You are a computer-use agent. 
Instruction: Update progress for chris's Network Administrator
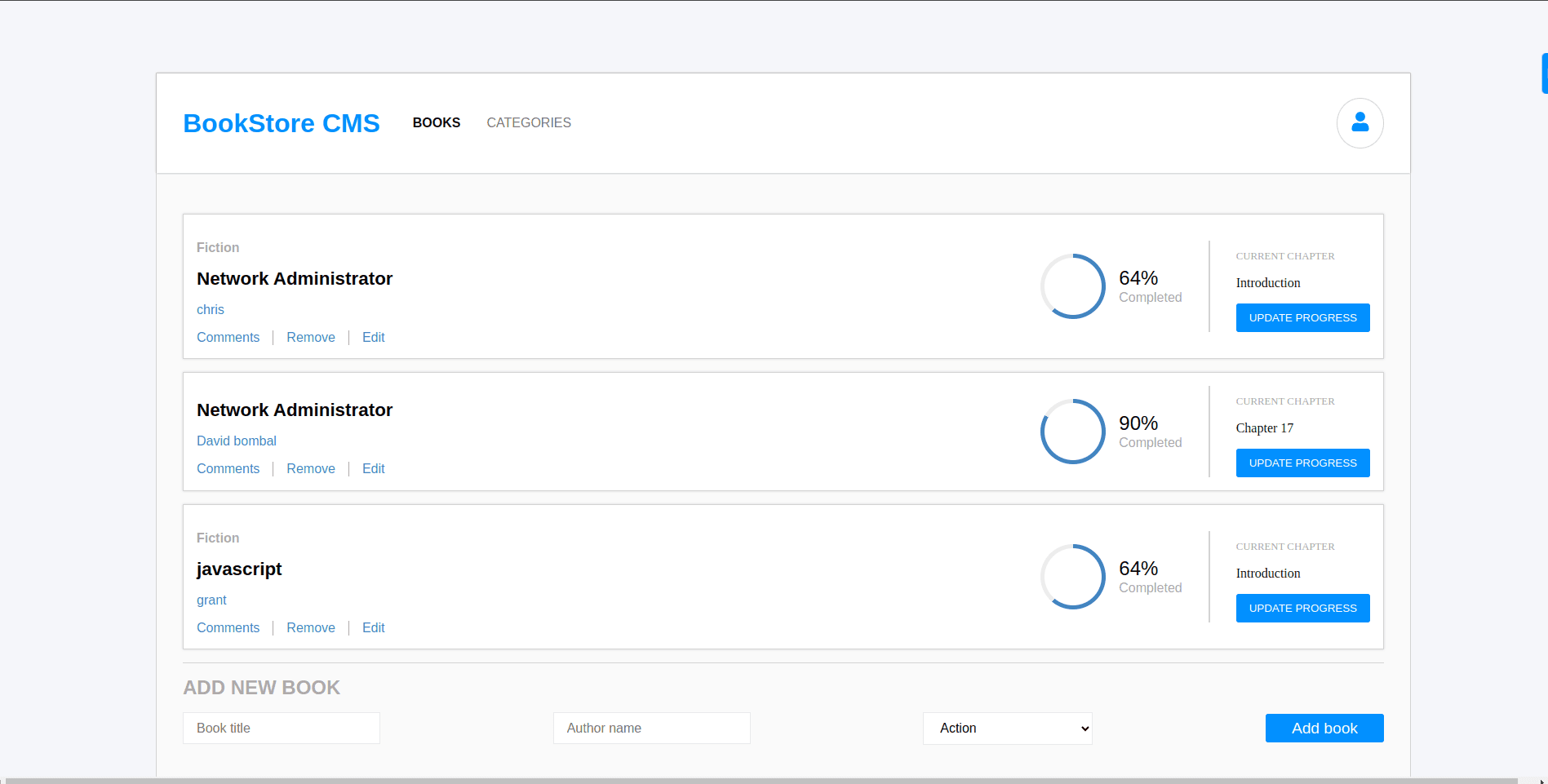tap(1302, 318)
